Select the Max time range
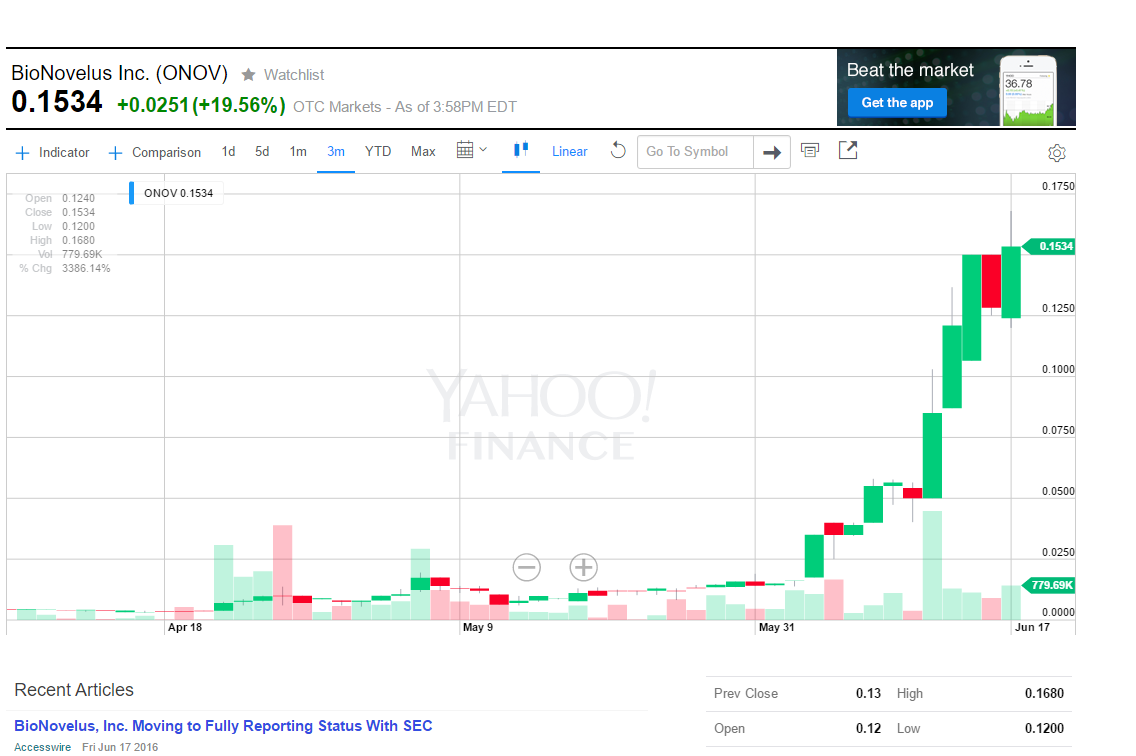Viewport: 1136px width, 756px height. 423,151
